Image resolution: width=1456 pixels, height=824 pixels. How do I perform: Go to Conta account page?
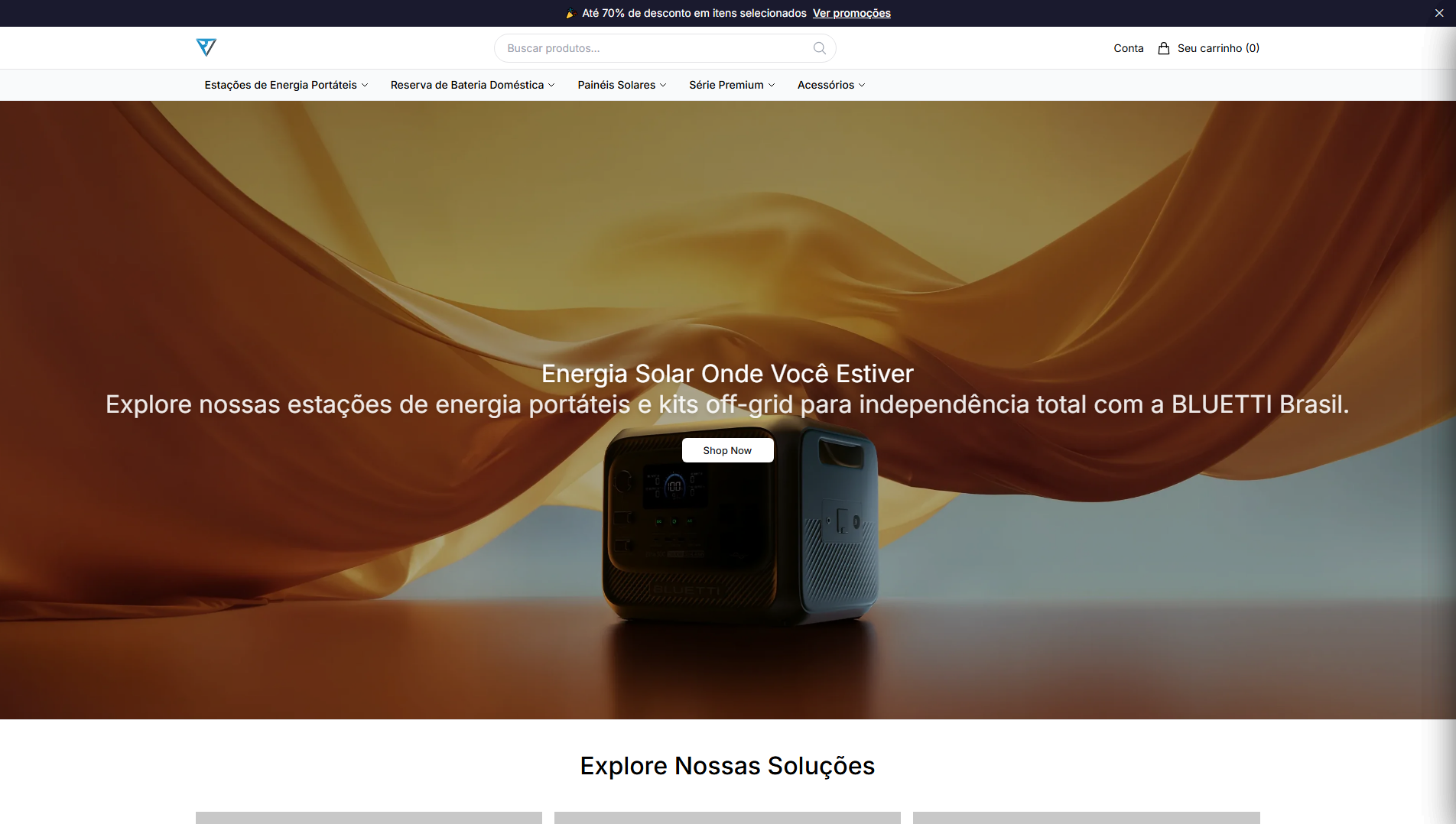1128,48
